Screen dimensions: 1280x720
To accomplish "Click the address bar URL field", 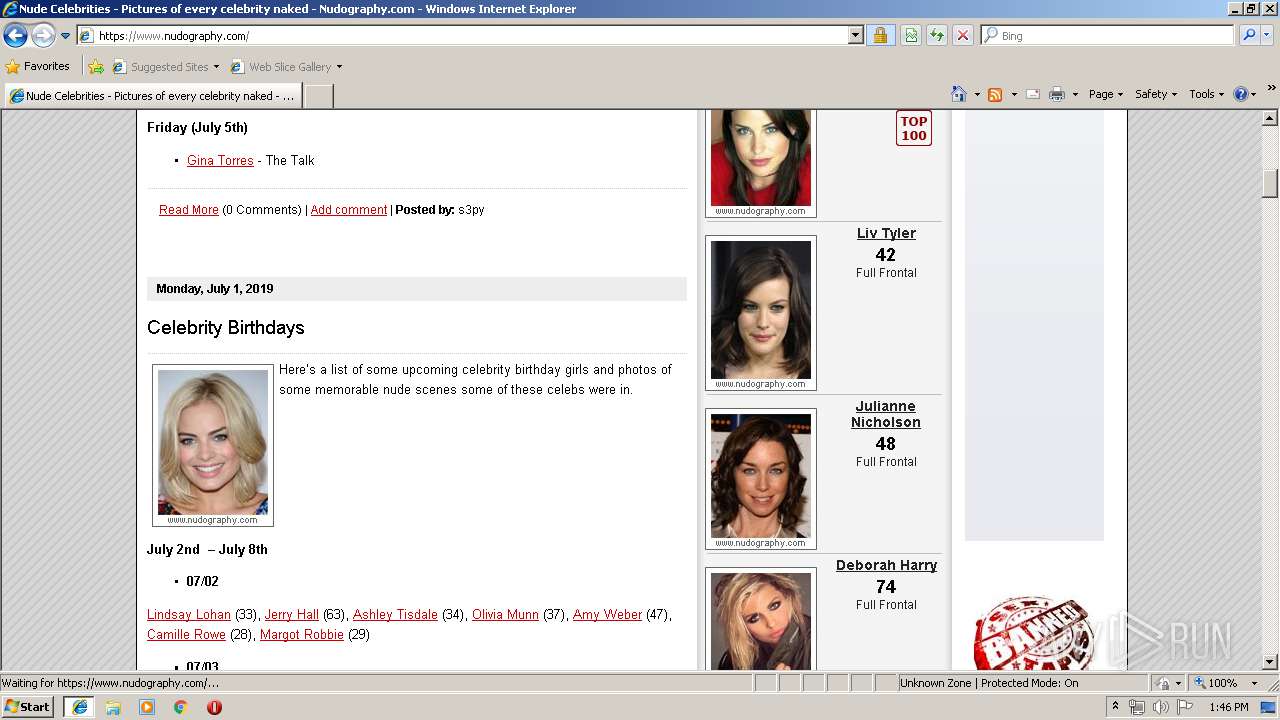I will tap(462, 36).
